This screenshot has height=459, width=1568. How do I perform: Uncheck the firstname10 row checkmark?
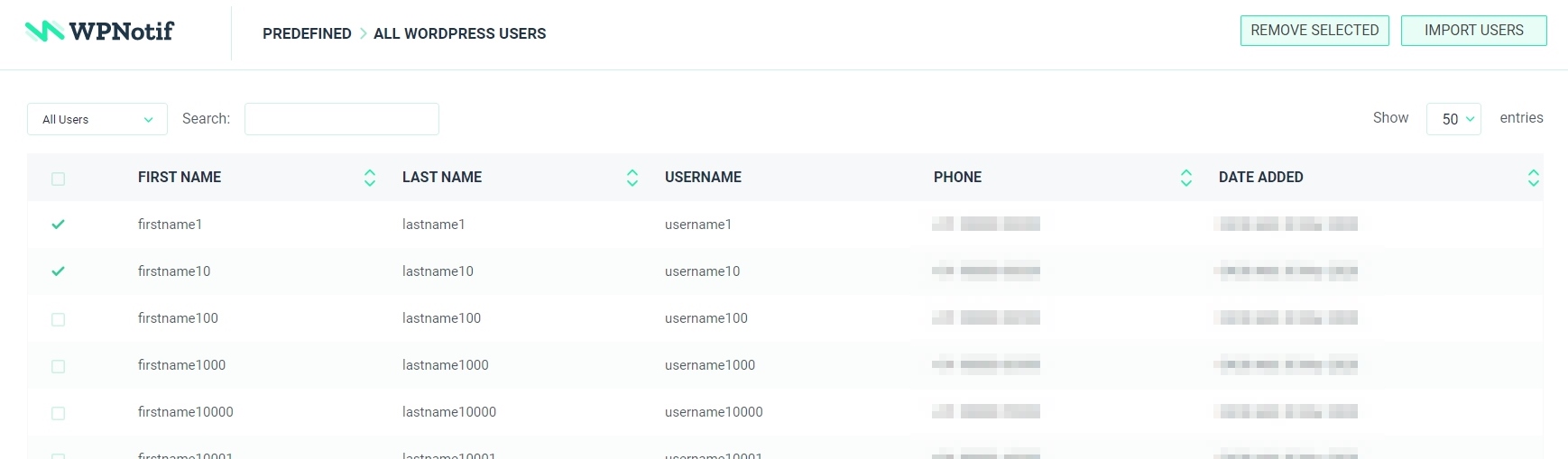(59, 271)
